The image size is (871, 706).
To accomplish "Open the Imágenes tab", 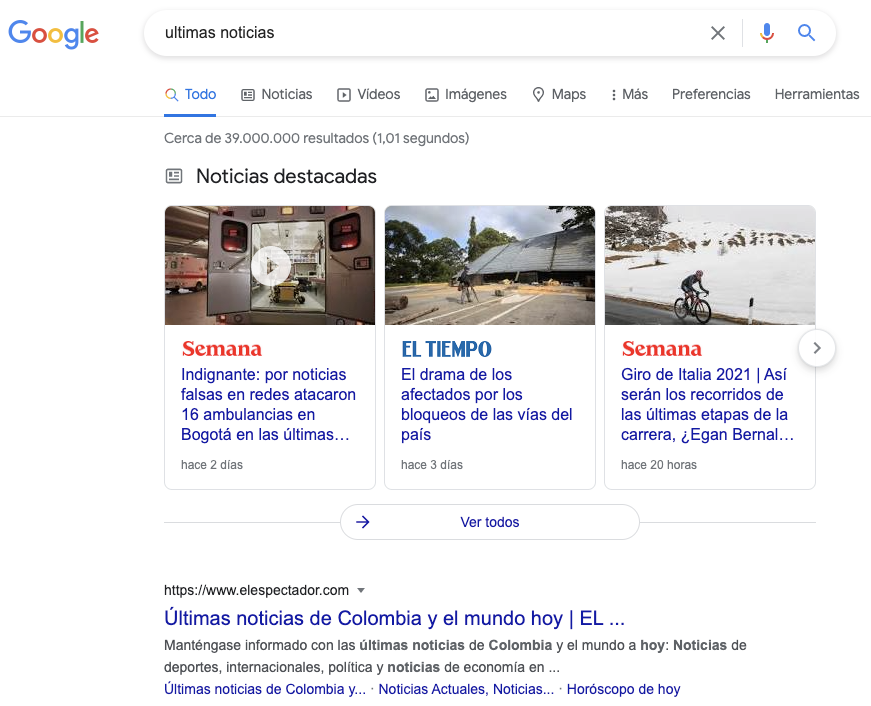I will click(x=465, y=94).
